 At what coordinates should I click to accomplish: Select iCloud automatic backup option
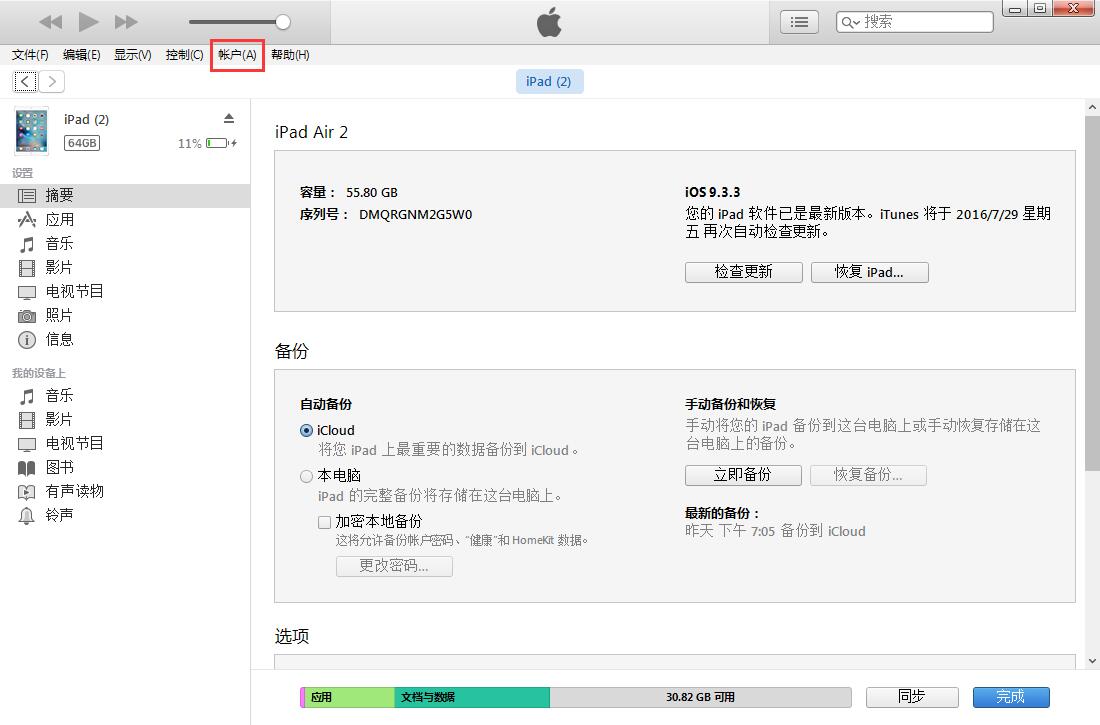tap(307, 430)
